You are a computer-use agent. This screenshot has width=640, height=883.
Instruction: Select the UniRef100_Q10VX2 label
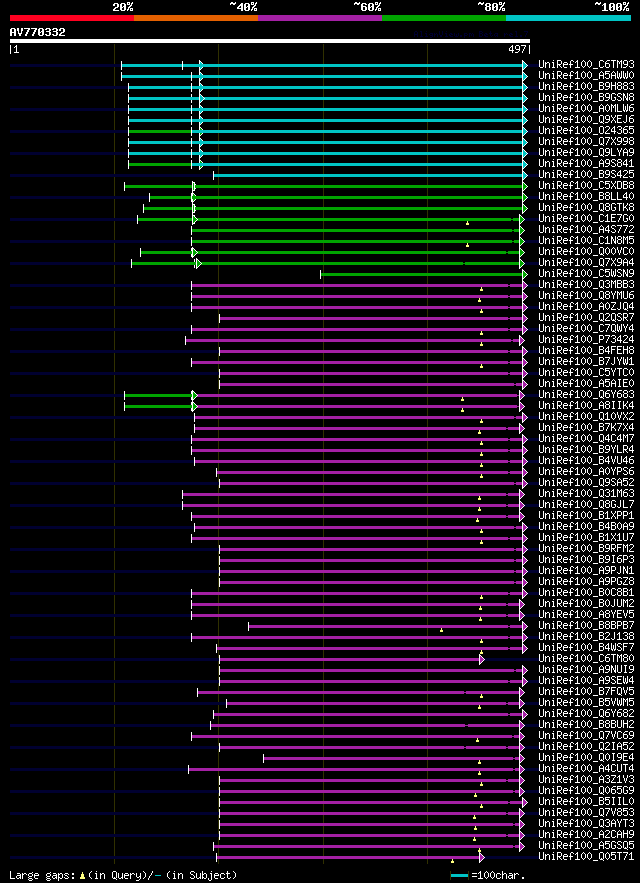click(586, 416)
